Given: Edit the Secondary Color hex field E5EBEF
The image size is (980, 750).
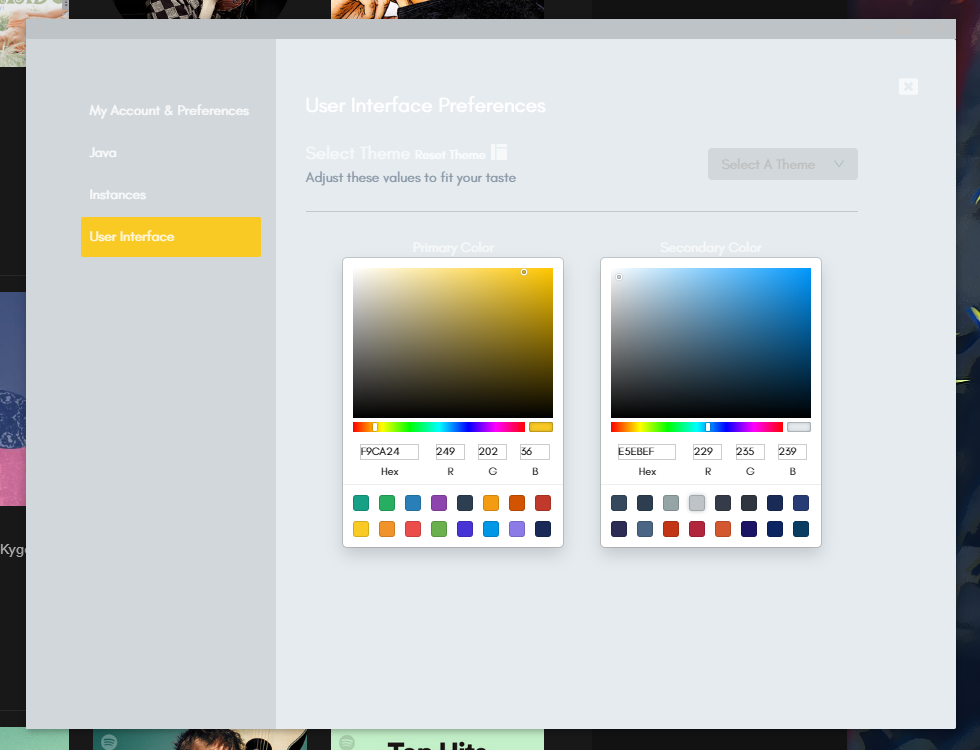Looking at the screenshot, I should pyautogui.click(x=647, y=451).
